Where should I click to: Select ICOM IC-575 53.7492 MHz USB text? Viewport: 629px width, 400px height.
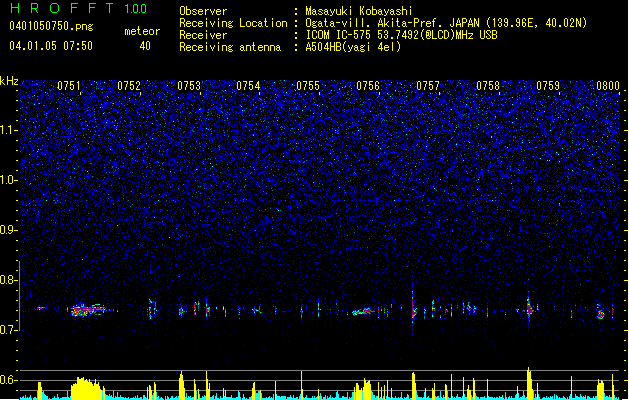coord(402,35)
